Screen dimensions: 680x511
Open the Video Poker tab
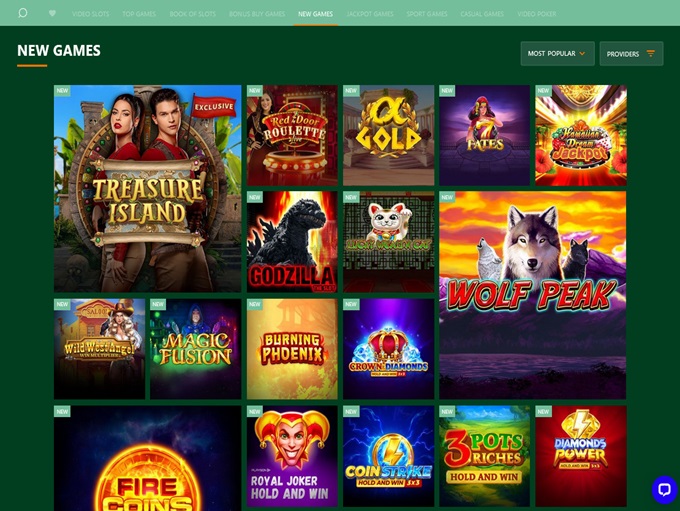tap(536, 14)
